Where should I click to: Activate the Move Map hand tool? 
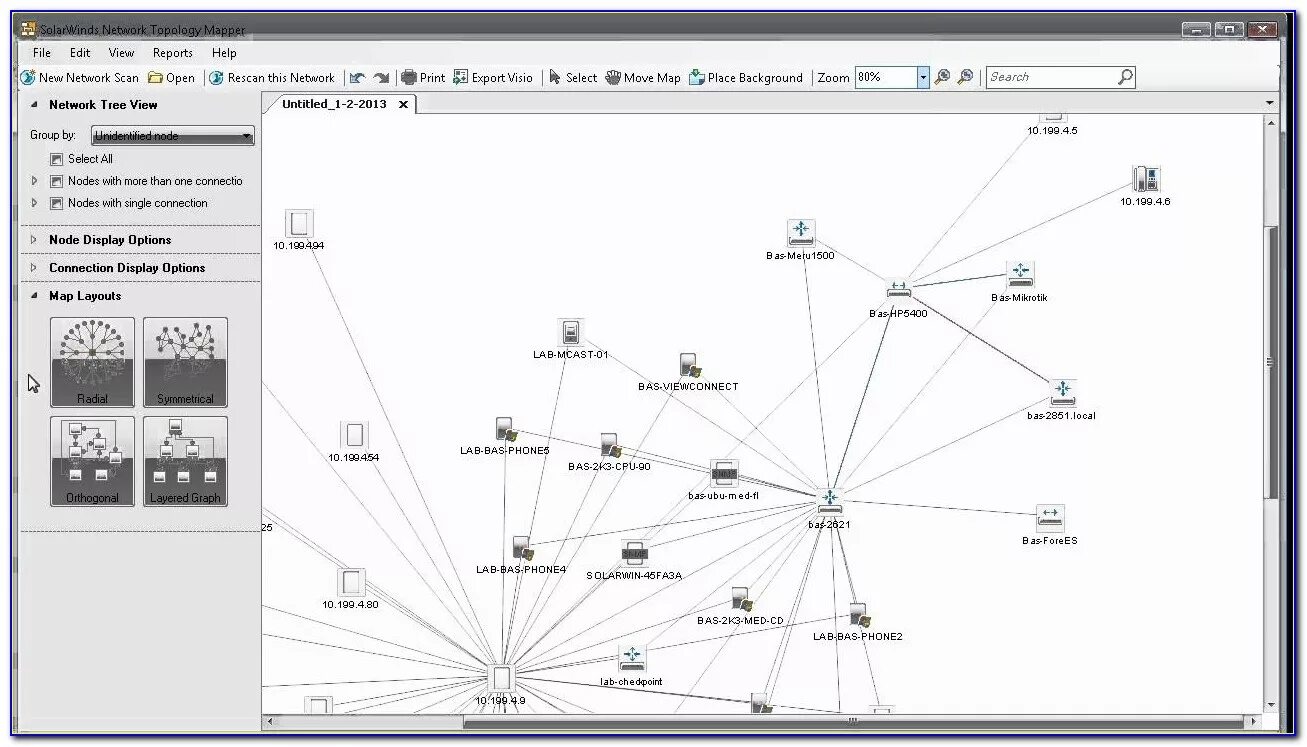[x=643, y=78]
